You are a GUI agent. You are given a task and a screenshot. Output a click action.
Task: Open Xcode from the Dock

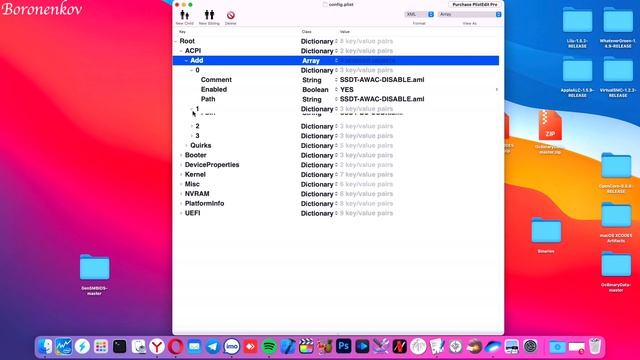pyautogui.click(x=287, y=347)
